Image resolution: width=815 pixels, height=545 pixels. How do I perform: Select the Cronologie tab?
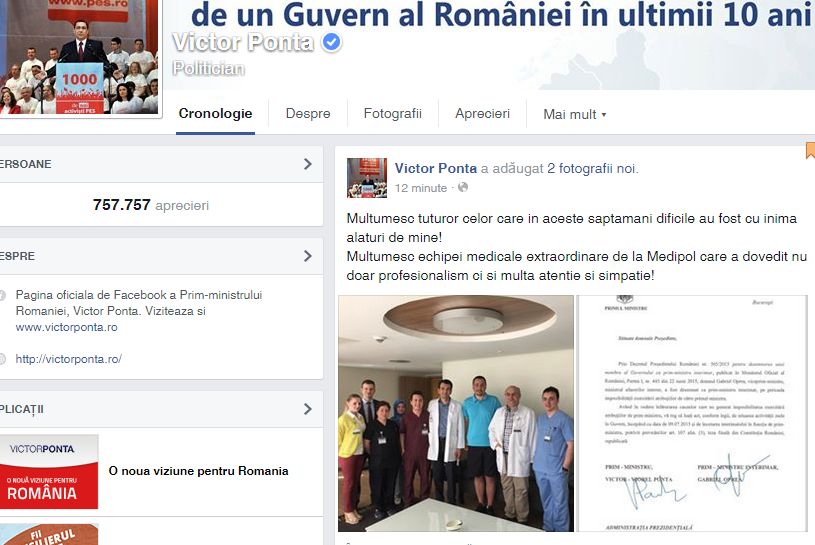215,113
